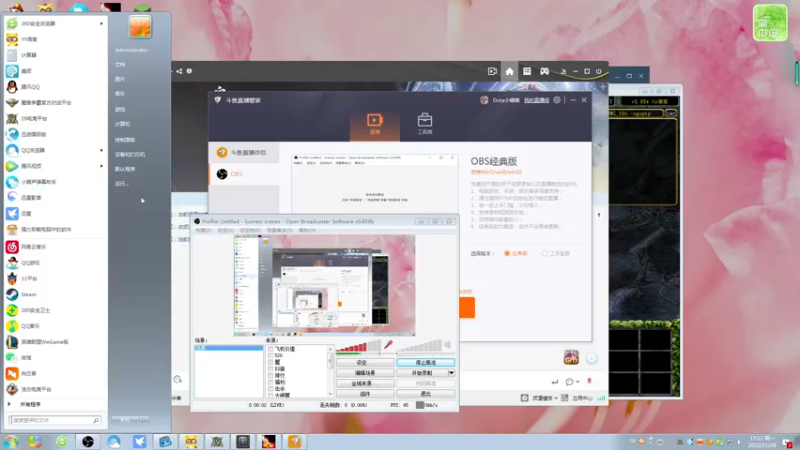Image resolution: width=800 pixels, height=450 pixels.
Task: Enable the 飞机价值 source checkbox
Action: tap(270, 349)
